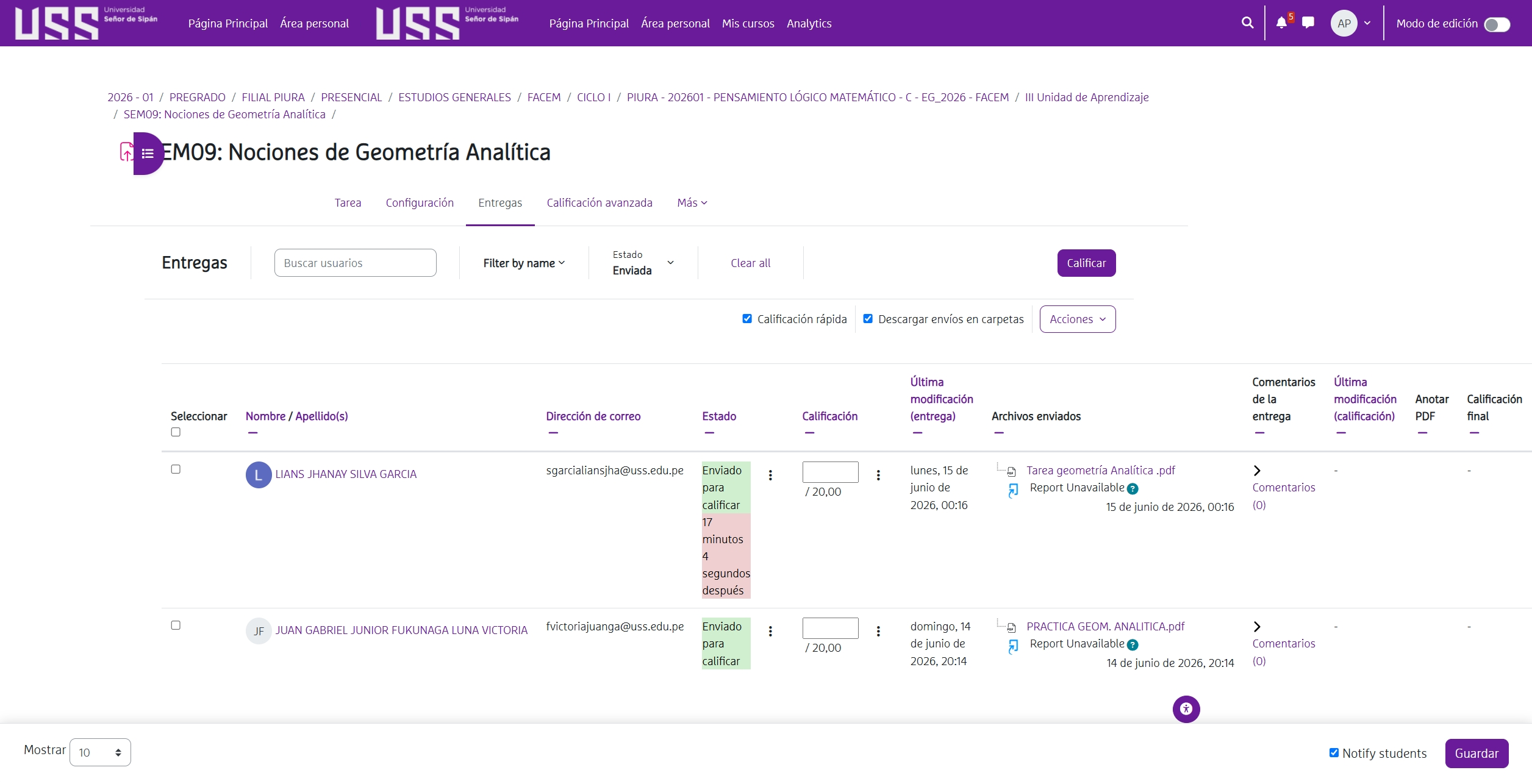Open the messaging chat bubble icon
The height and width of the screenshot is (784, 1532).
pos(1308,23)
